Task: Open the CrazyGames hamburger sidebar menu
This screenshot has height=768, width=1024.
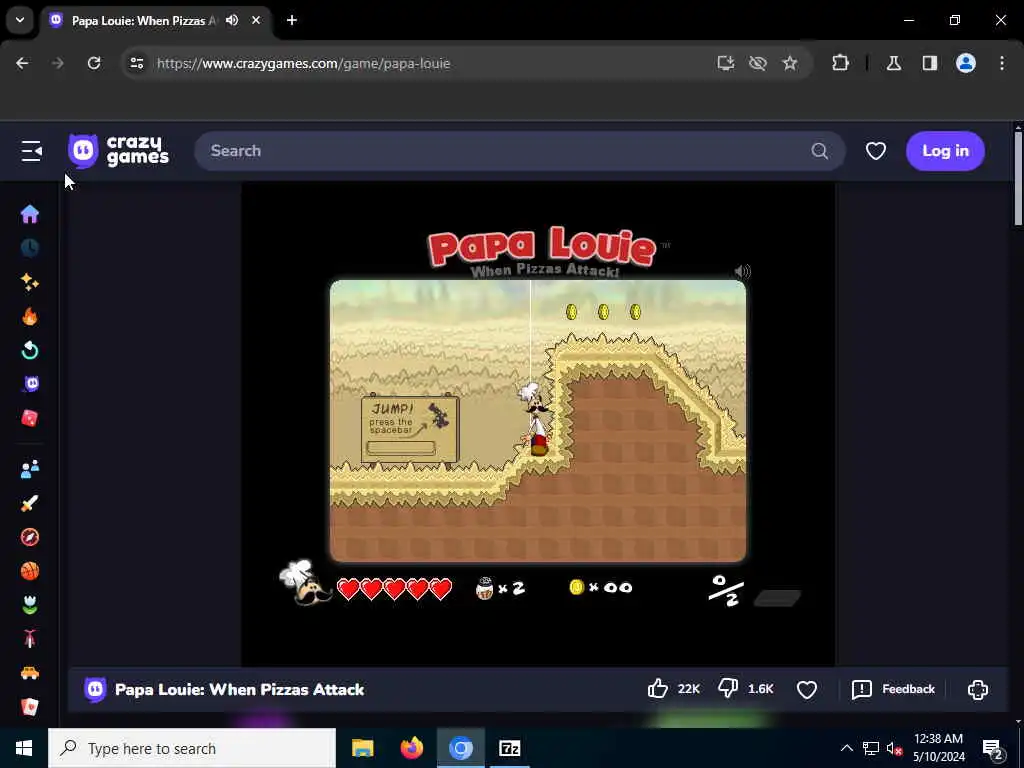Action: click(31, 151)
